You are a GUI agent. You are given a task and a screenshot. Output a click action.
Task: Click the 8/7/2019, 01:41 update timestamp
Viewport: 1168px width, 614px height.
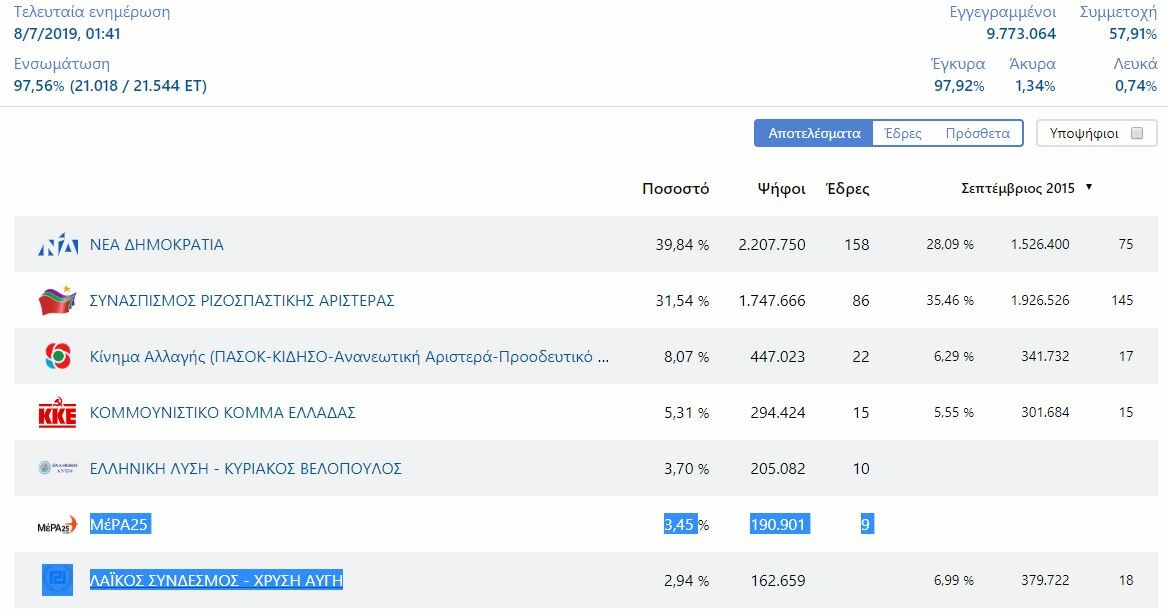click(67, 34)
